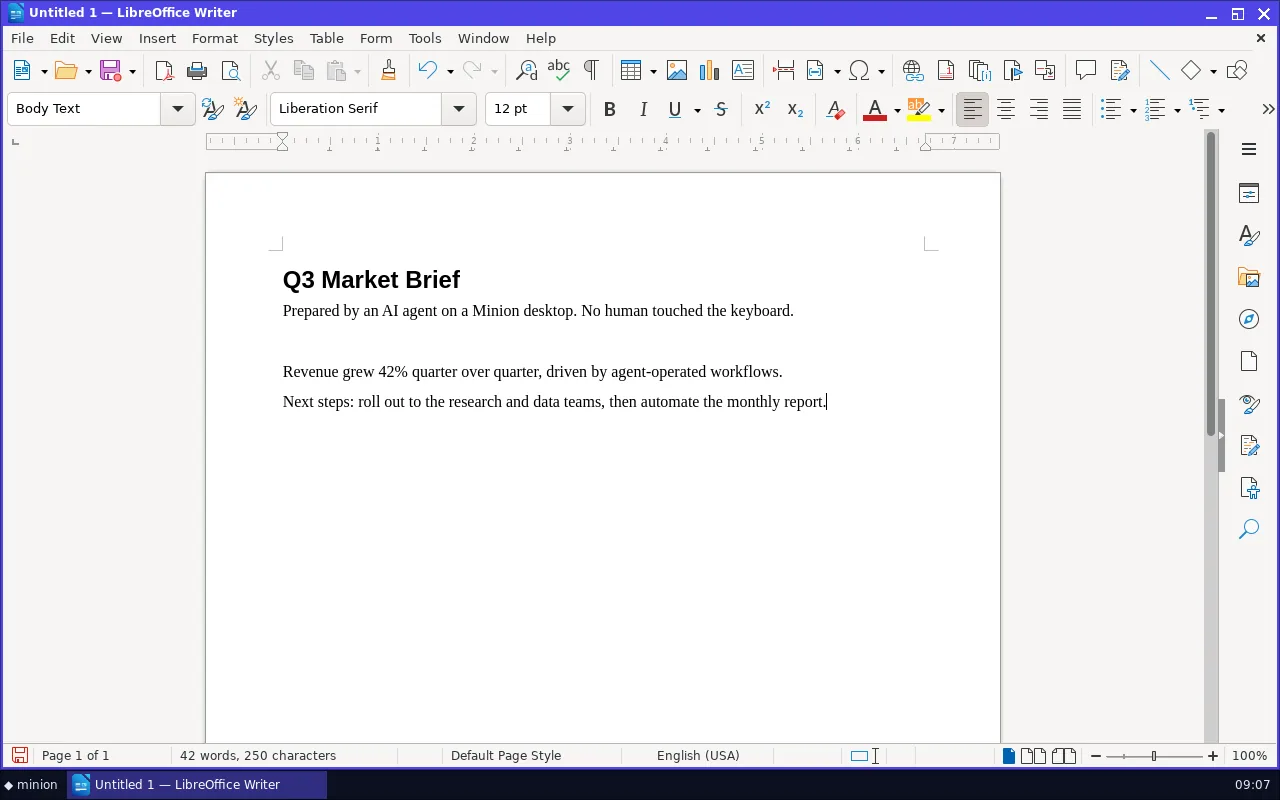Click the Export as PDF icon
Image resolution: width=1280 pixels, height=800 pixels.
(164, 70)
